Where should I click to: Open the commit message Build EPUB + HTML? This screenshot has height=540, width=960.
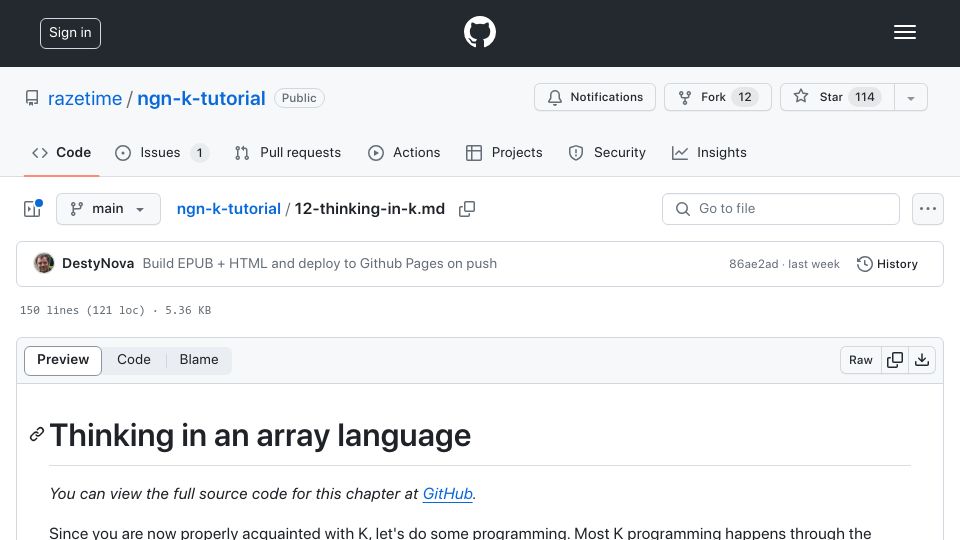click(320, 263)
